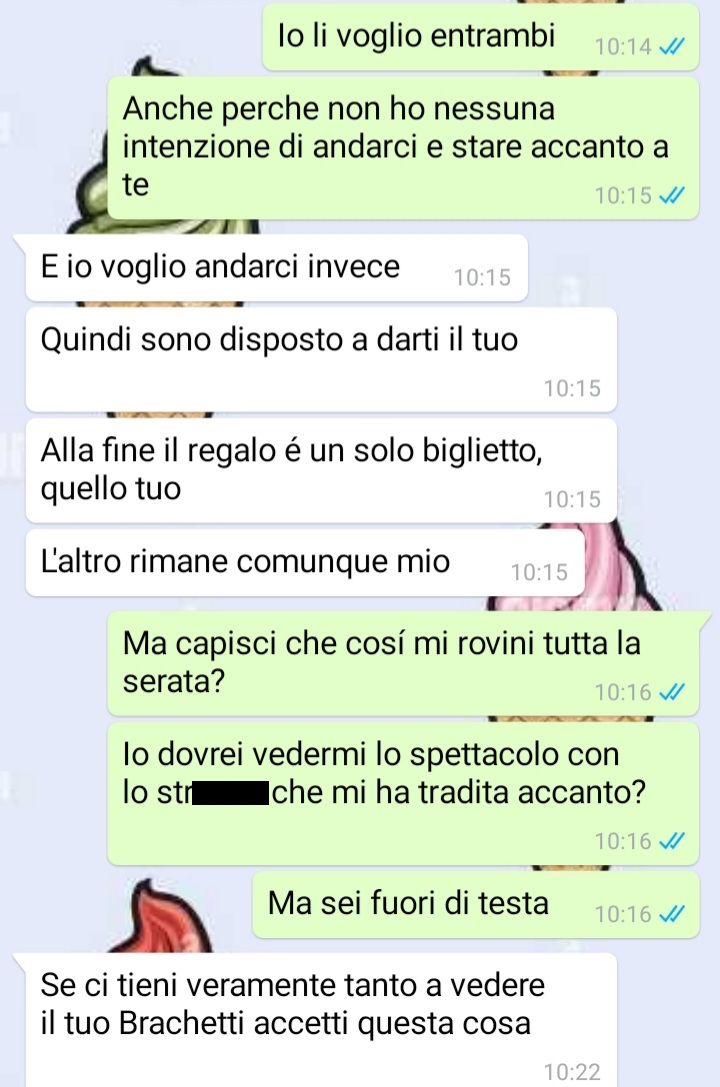
Task: Select 'Anche perche non ho nessuna intenzione' bubble
Action: tap(403, 148)
